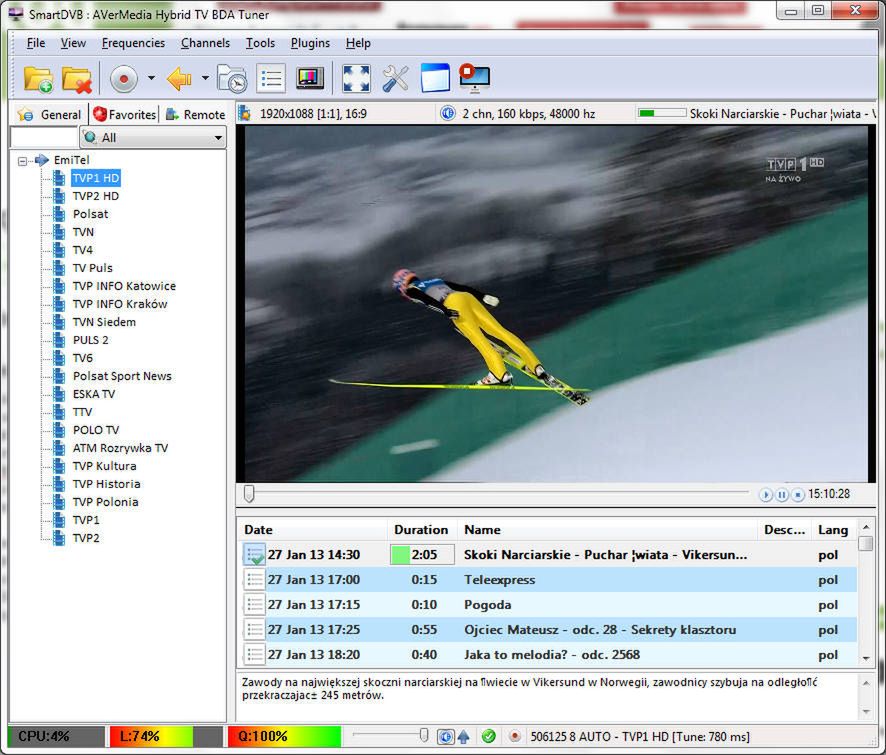Click the Skoki Narciarskie row schedule icon
This screenshot has width=886, height=755.
point(254,555)
